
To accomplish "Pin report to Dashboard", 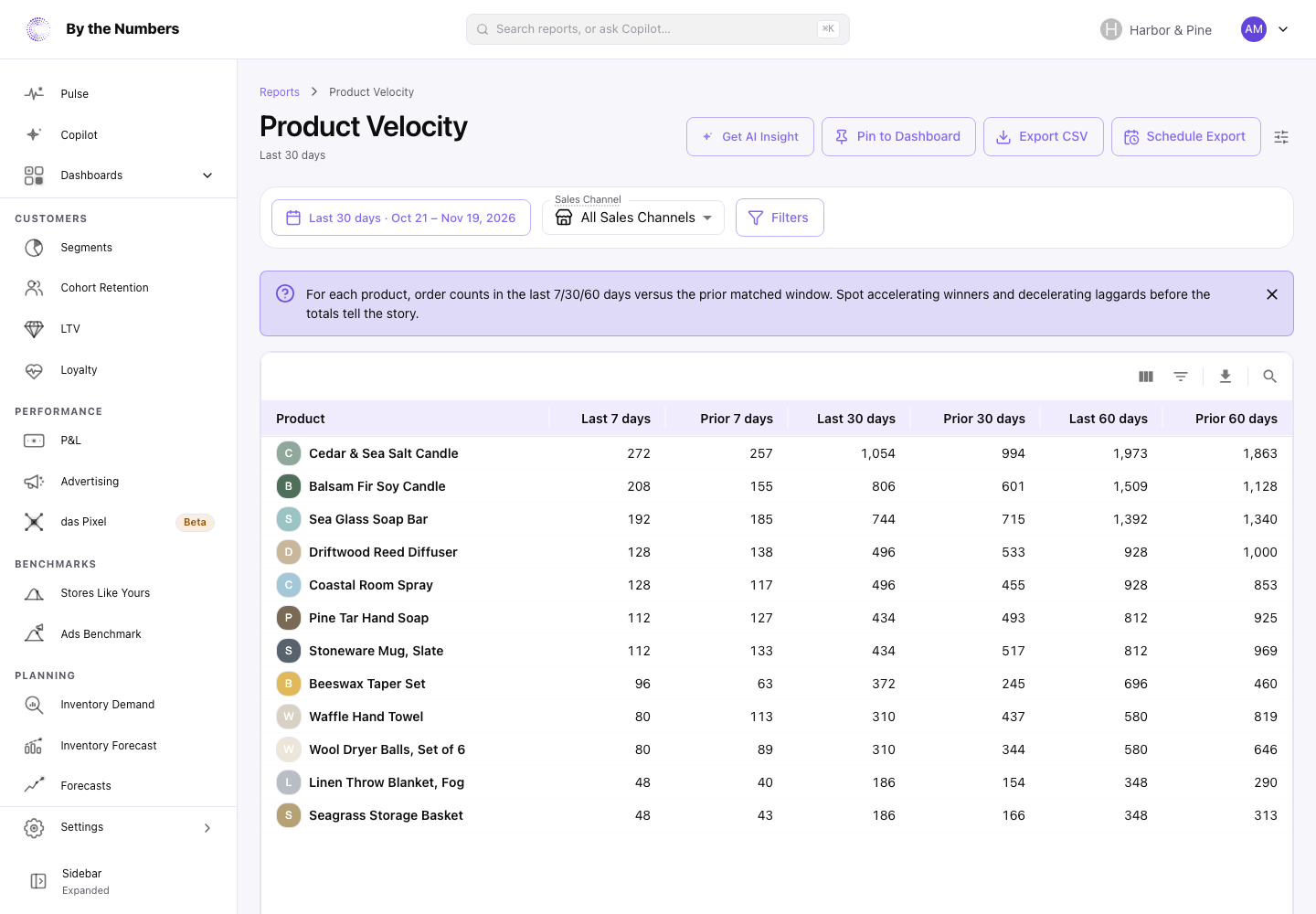I will tap(898, 137).
